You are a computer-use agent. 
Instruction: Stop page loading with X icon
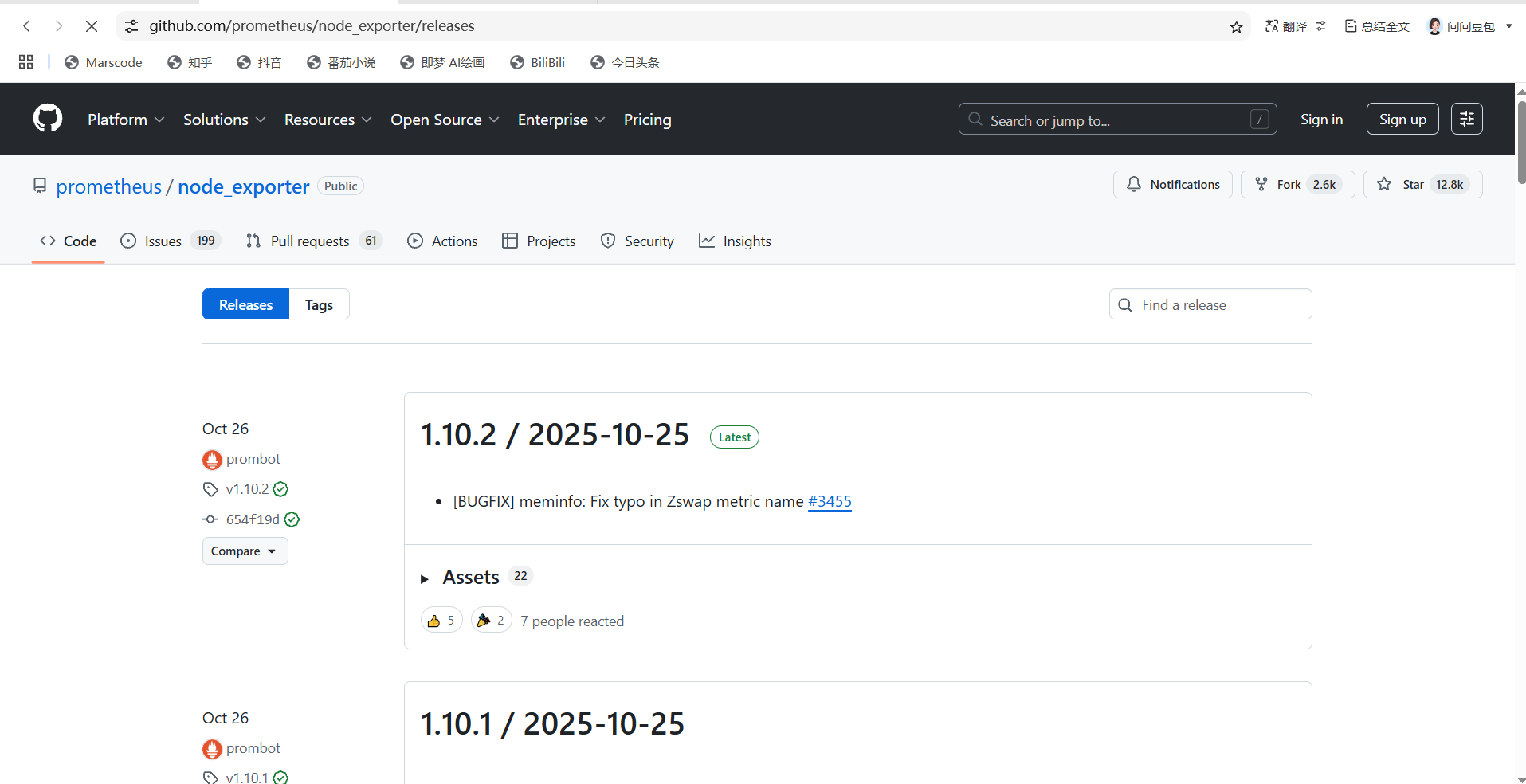(92, 26)
